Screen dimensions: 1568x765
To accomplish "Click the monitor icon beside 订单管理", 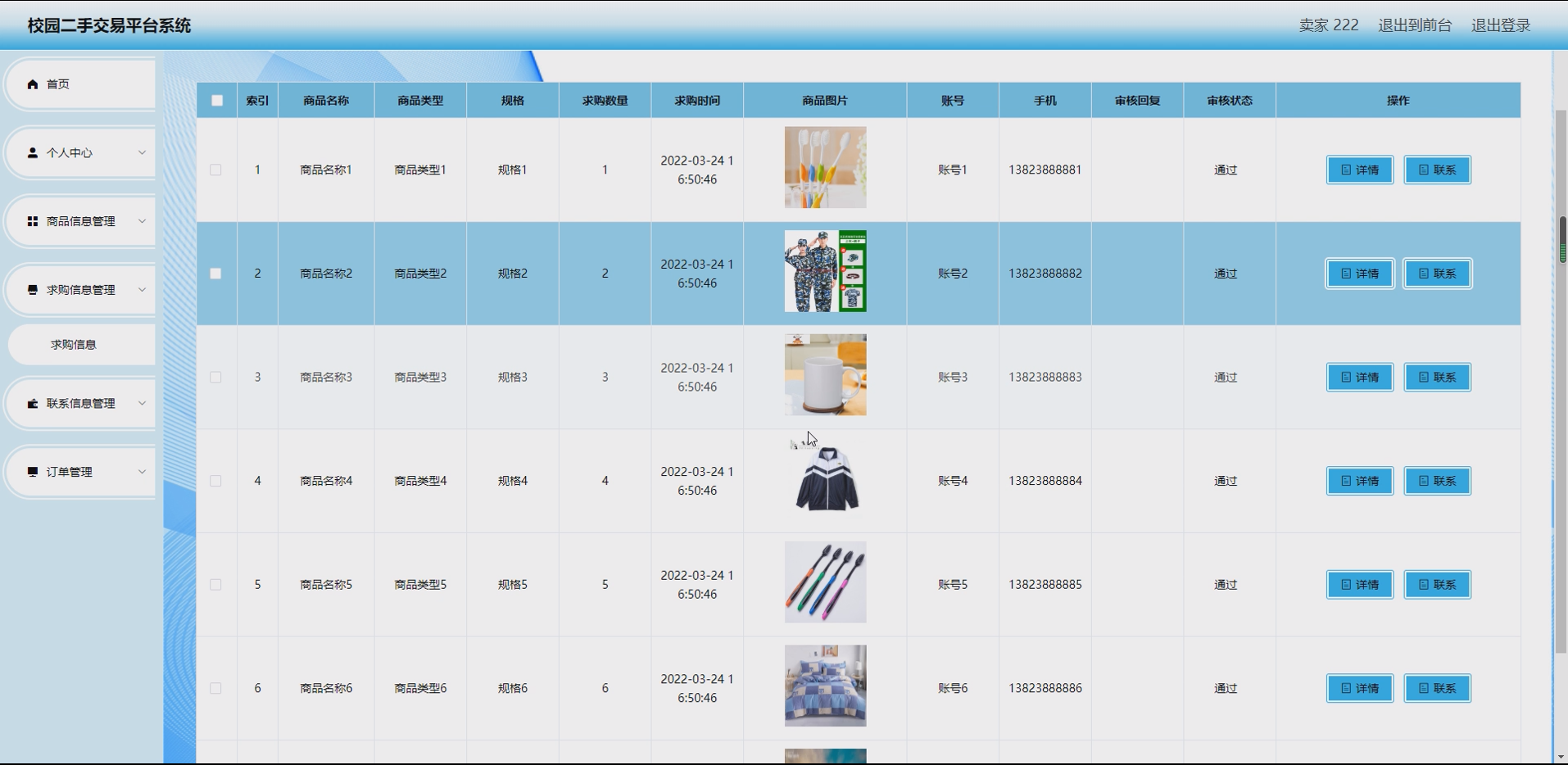I will pyautogui.click(x=33, y=472).
